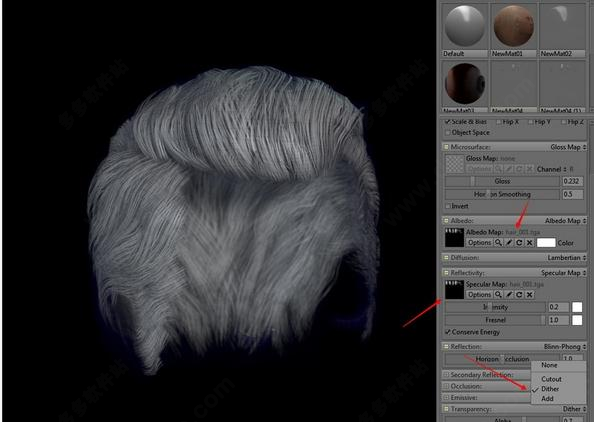The image size is (594, 422).
Task: Open the Lambertian diffusion dropdown
Action: click(567, 258)
